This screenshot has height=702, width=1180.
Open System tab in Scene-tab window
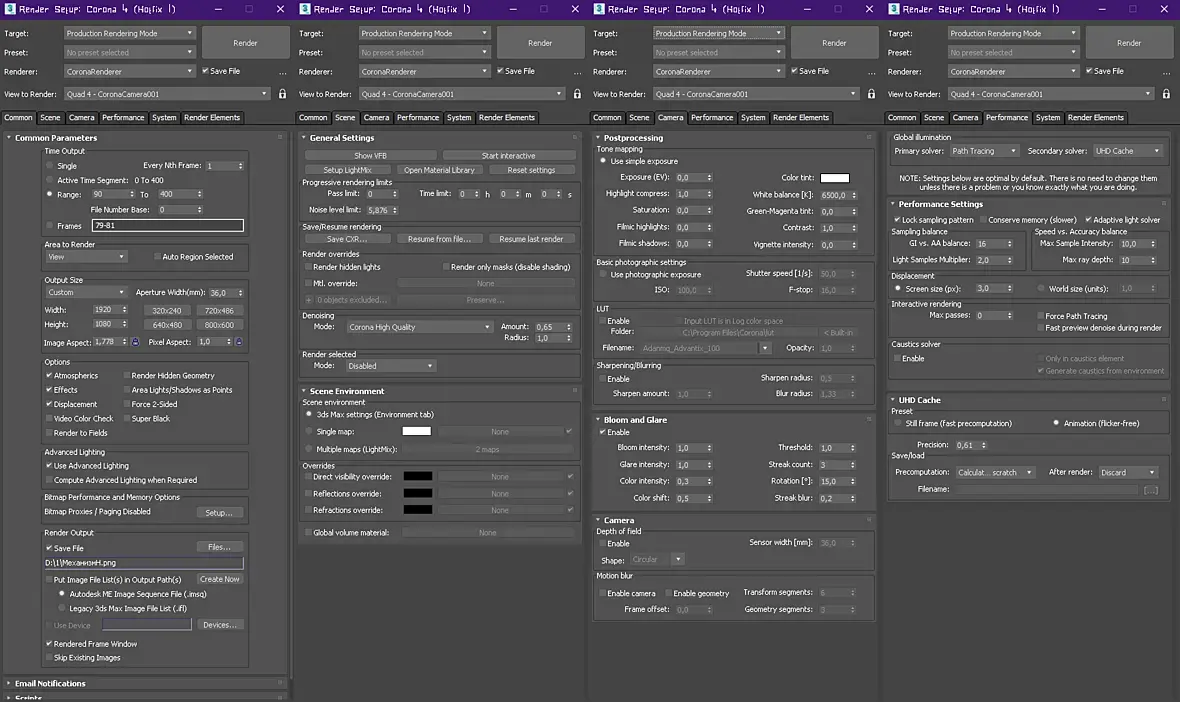coord(459,118)
